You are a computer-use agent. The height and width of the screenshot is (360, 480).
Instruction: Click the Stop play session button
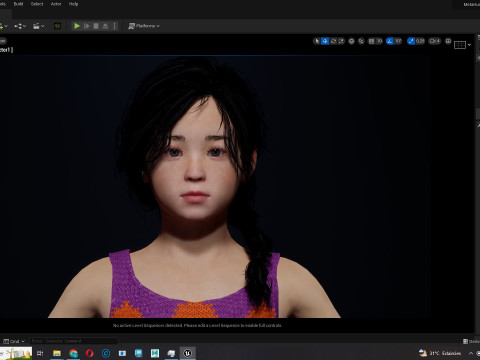[96, 26]
